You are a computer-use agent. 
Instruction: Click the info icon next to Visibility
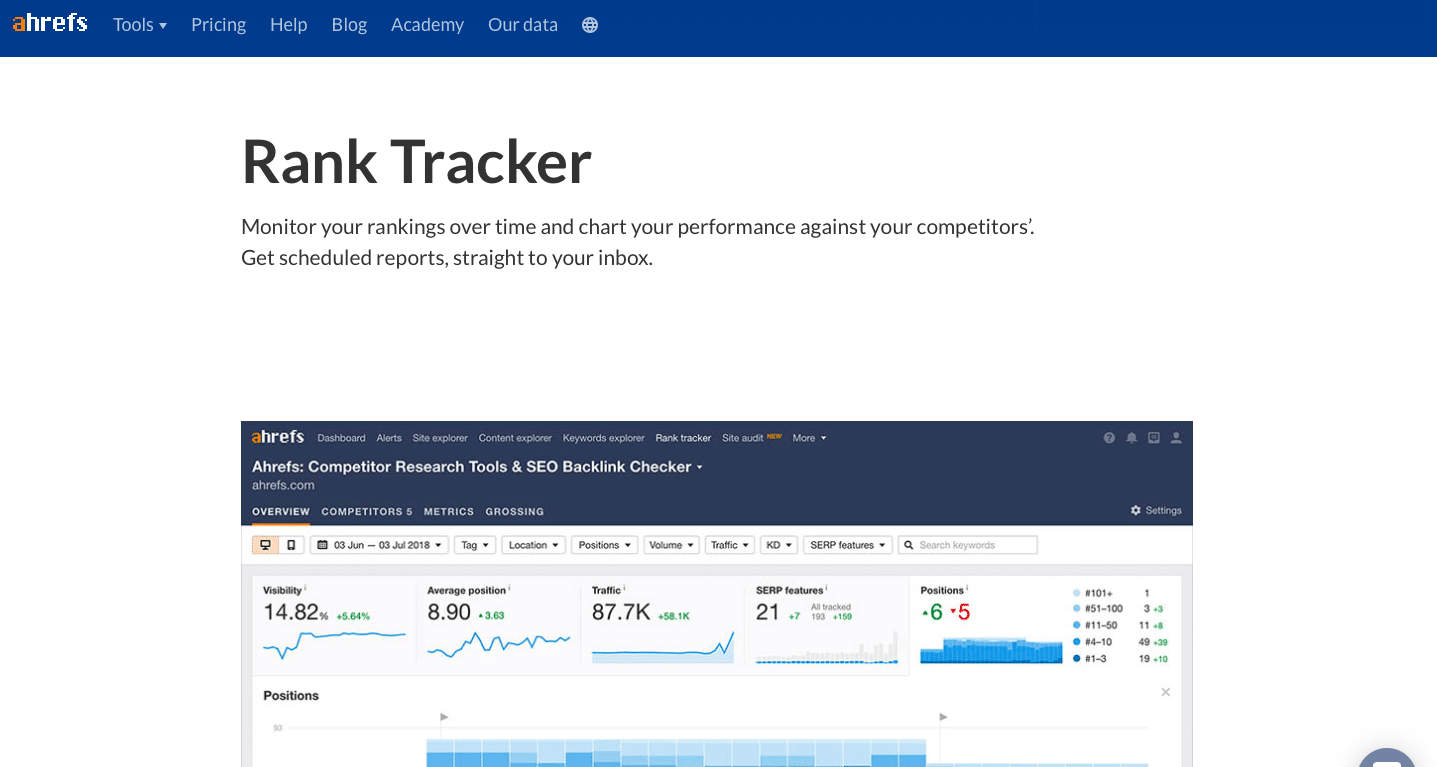pyautogui.click(x=305, y=588)
